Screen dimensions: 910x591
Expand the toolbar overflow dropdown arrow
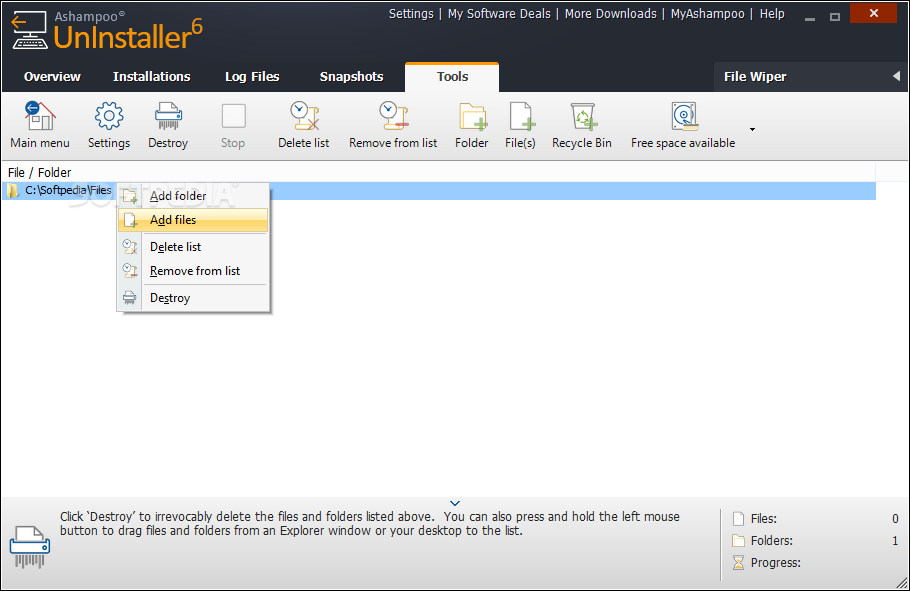752,129
